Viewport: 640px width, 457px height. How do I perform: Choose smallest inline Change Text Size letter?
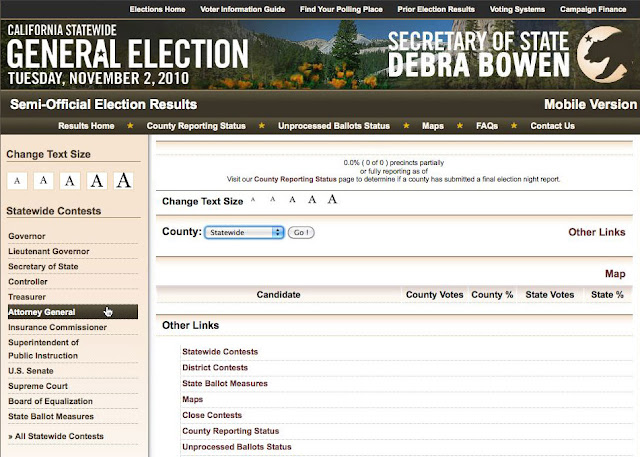point(253,200)
